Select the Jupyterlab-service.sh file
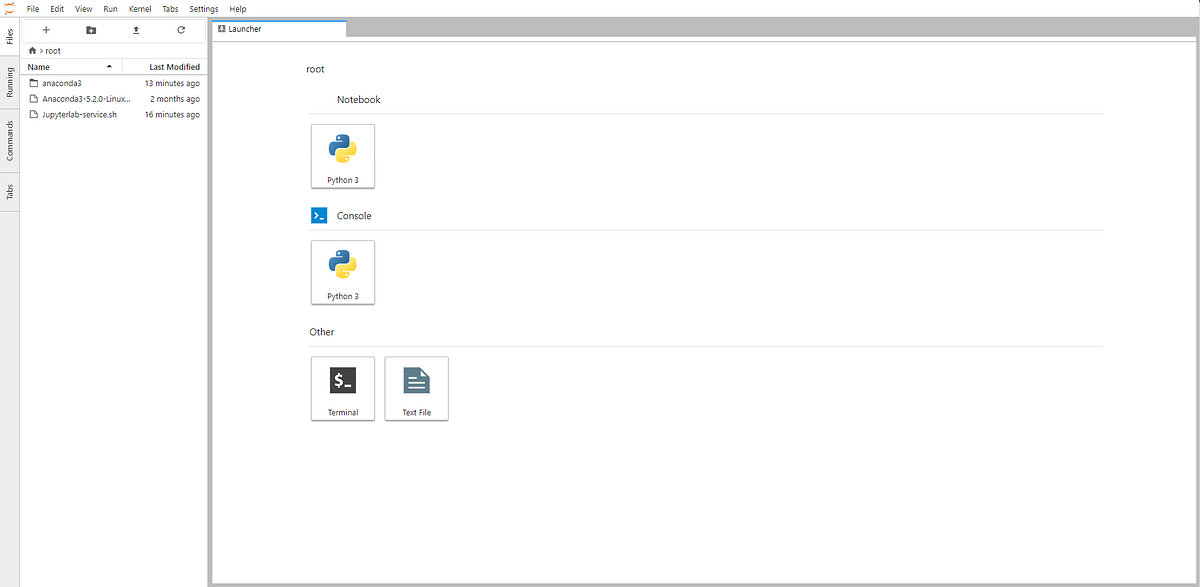 81,114
